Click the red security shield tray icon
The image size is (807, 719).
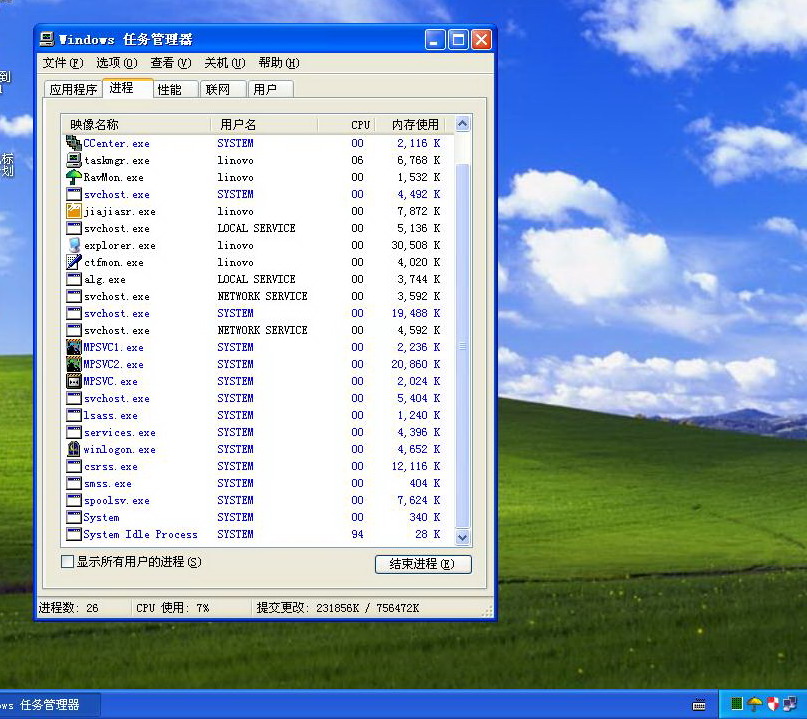(x=773, y=704)
